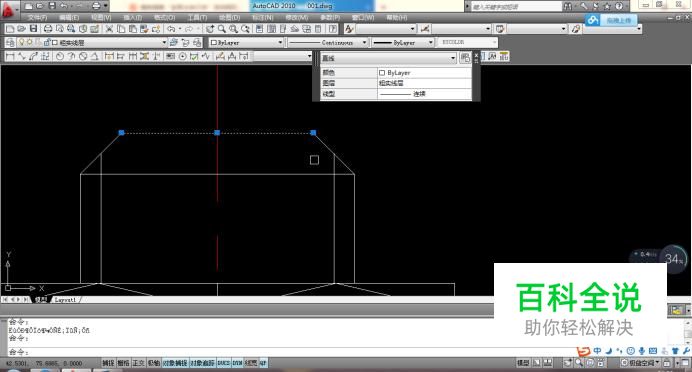Select the Radius dimension tool icon

click(x=60, y=56)
